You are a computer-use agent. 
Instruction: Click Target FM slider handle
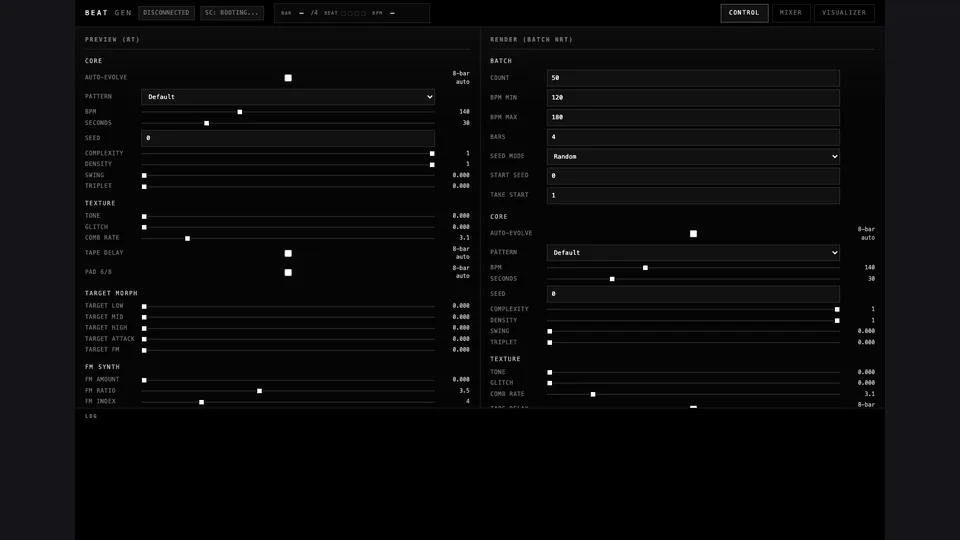pos(144,350)
